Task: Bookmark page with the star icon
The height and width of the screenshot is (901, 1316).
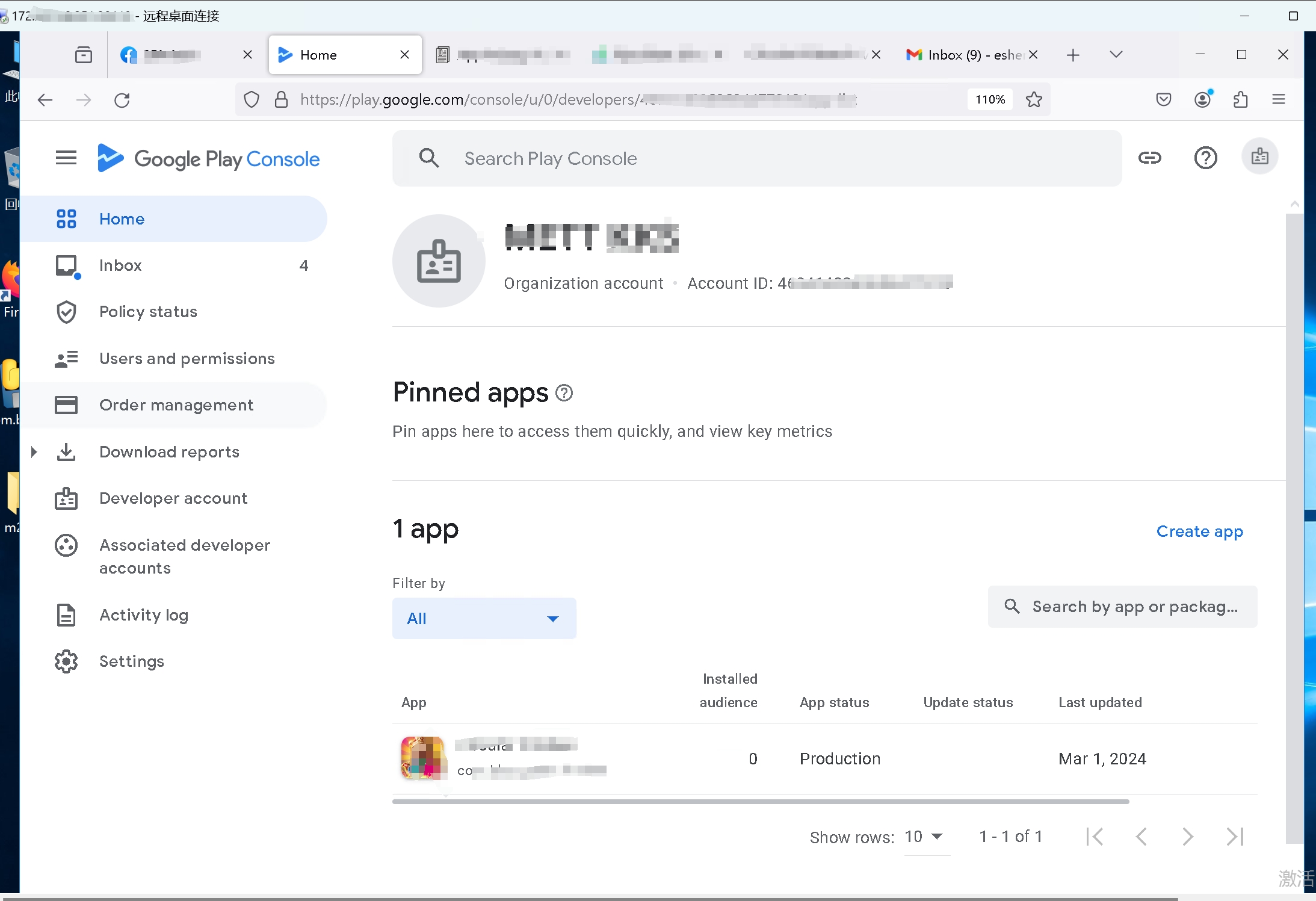Action: pos(1034,100)
